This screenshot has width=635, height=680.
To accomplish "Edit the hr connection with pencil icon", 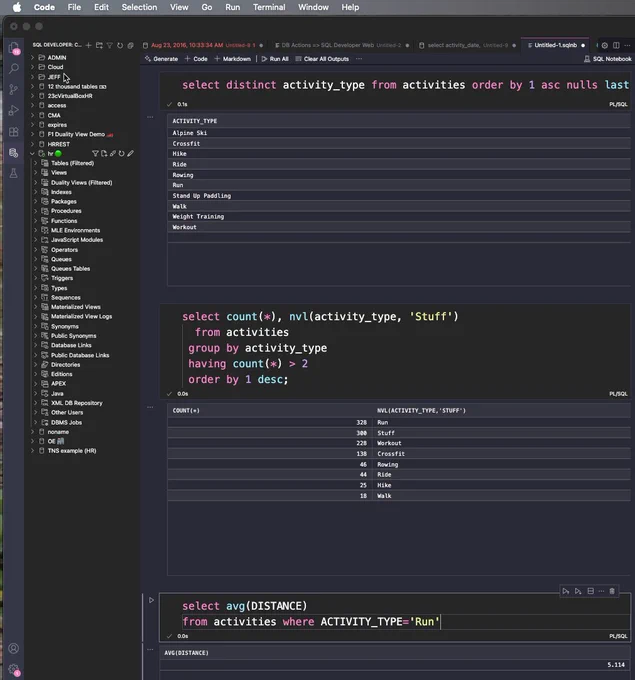I will tap(131, 154).
